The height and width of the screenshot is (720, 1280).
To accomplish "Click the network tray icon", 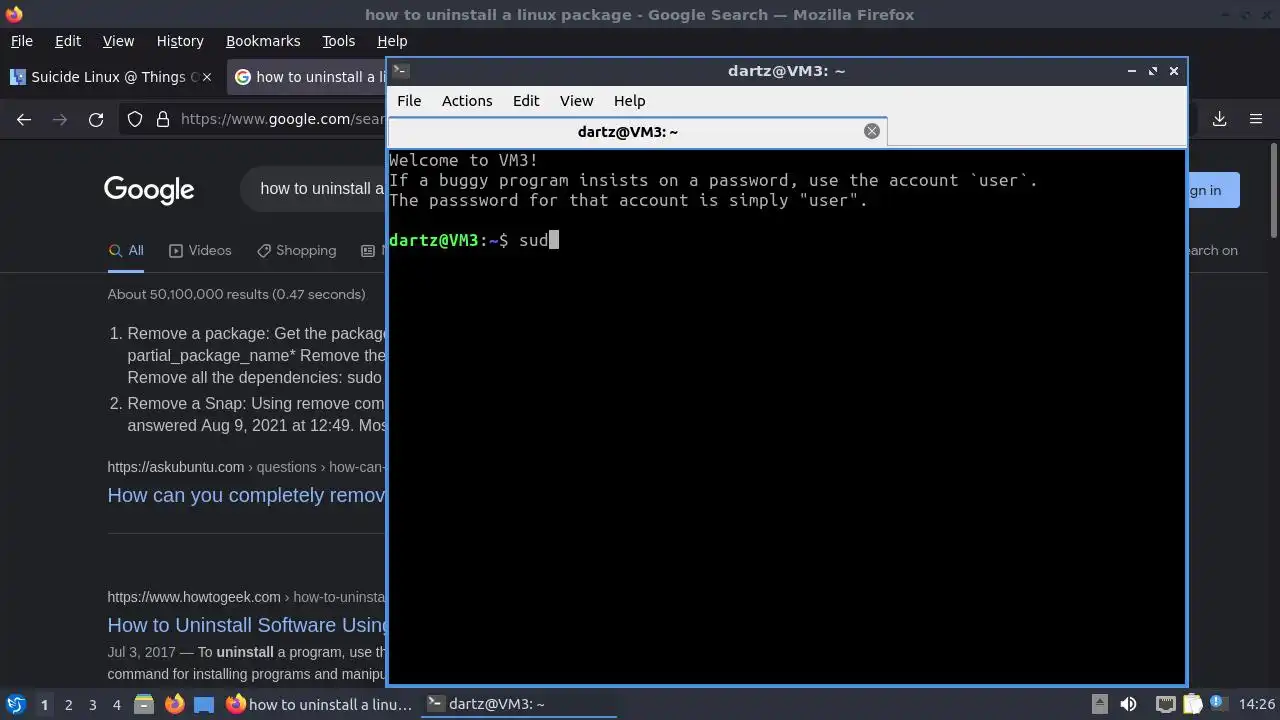I will click(1165, 704).
